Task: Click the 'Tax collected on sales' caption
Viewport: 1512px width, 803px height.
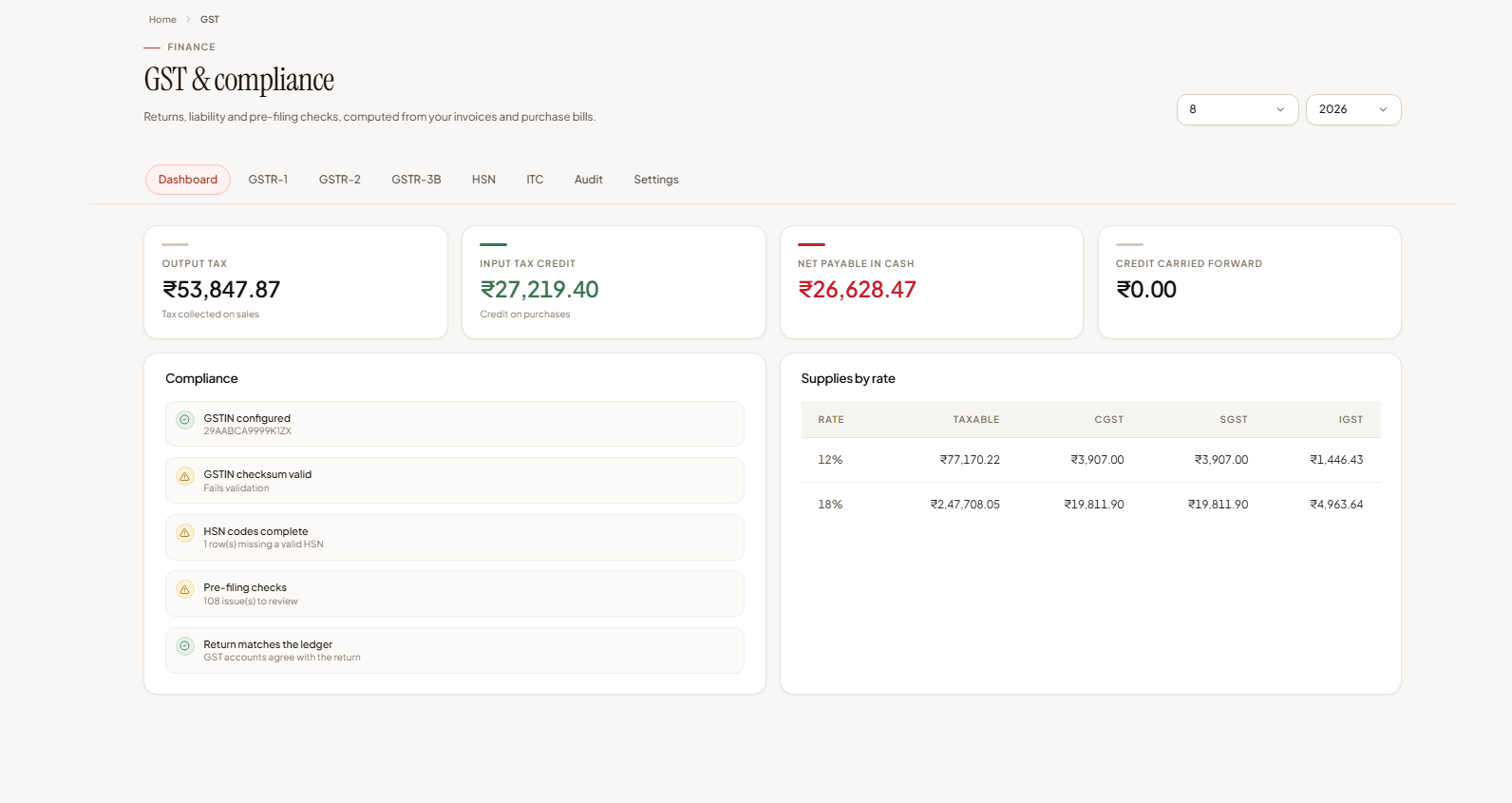Action: point(210,315)
